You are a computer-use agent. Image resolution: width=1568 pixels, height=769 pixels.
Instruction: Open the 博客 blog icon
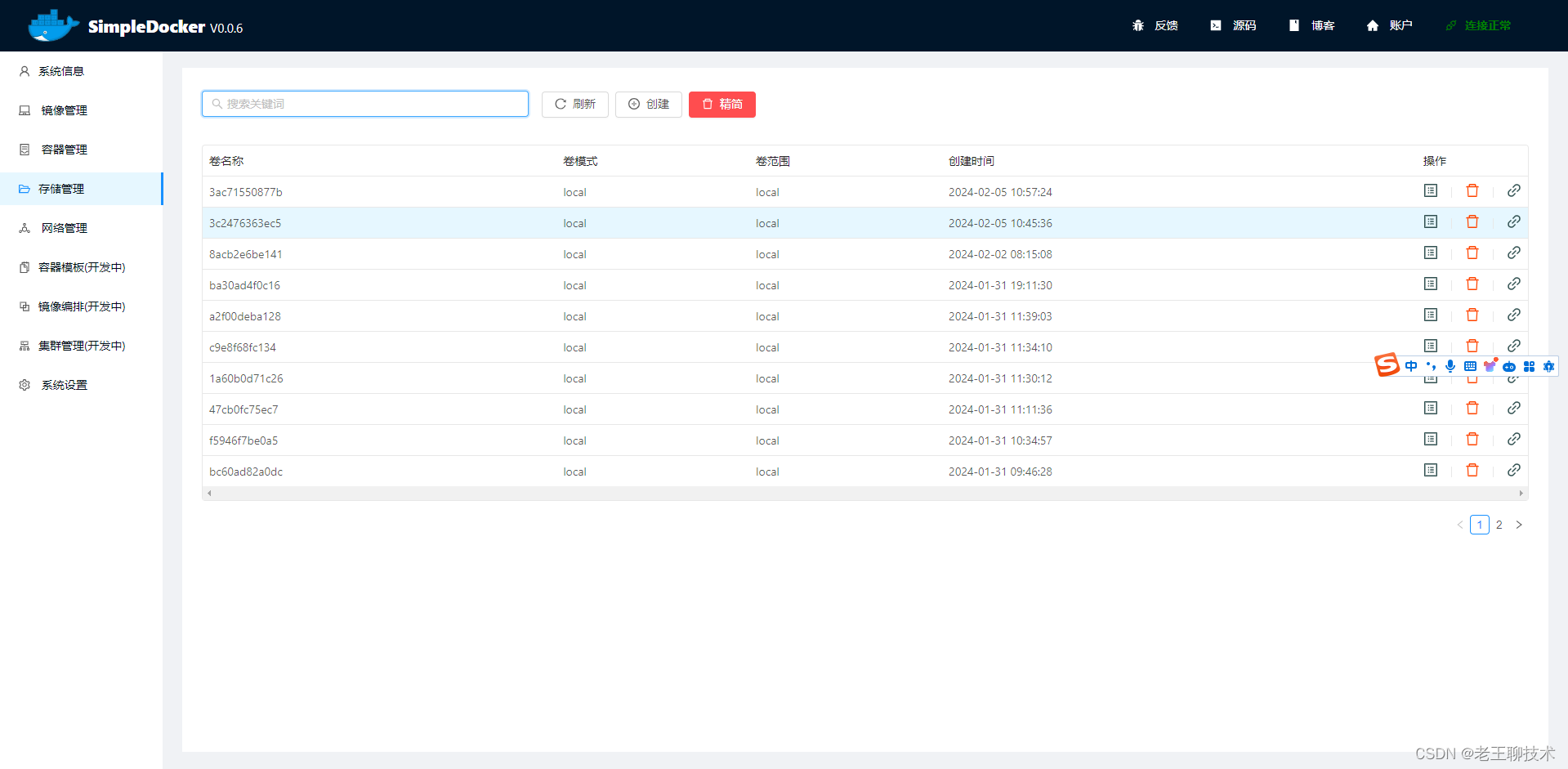pyautogui.click(x=1293, y=25)
